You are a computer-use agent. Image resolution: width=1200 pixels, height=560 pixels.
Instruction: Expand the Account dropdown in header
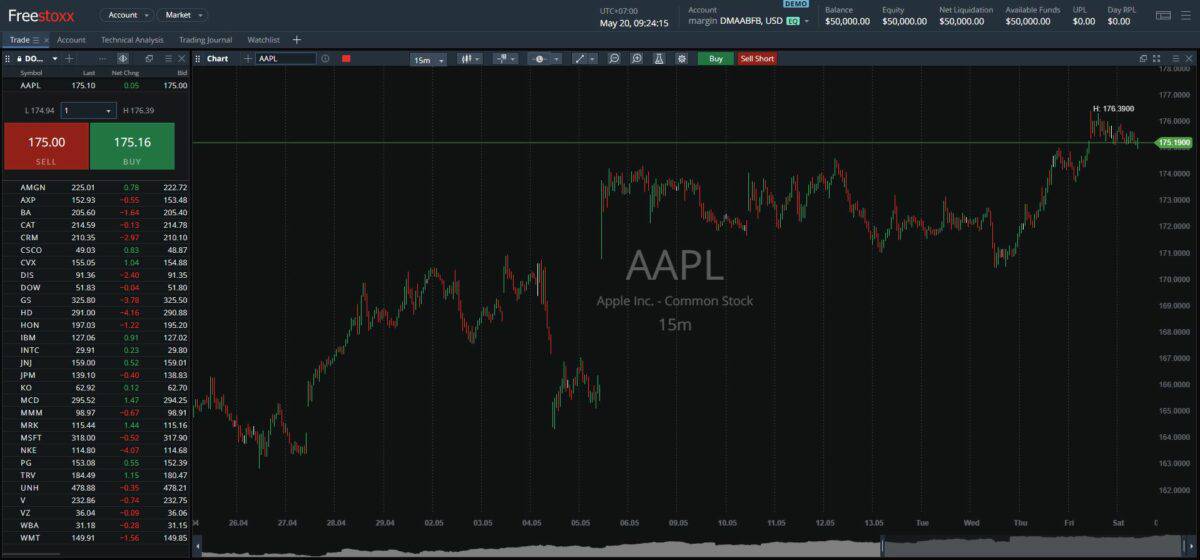[x=126, y=15]
